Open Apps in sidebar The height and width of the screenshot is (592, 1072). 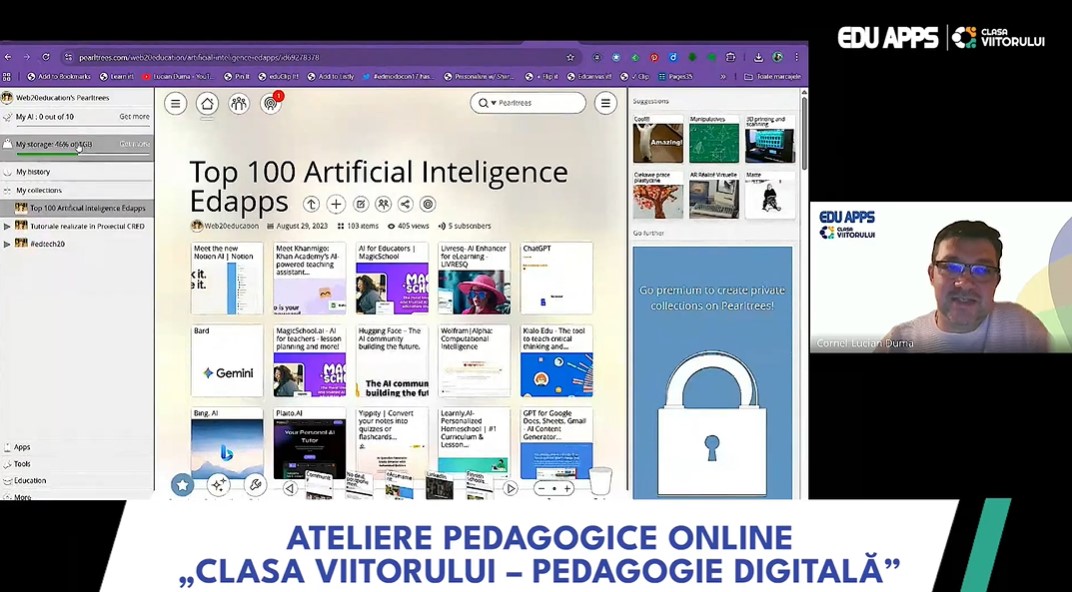(22, 447)
